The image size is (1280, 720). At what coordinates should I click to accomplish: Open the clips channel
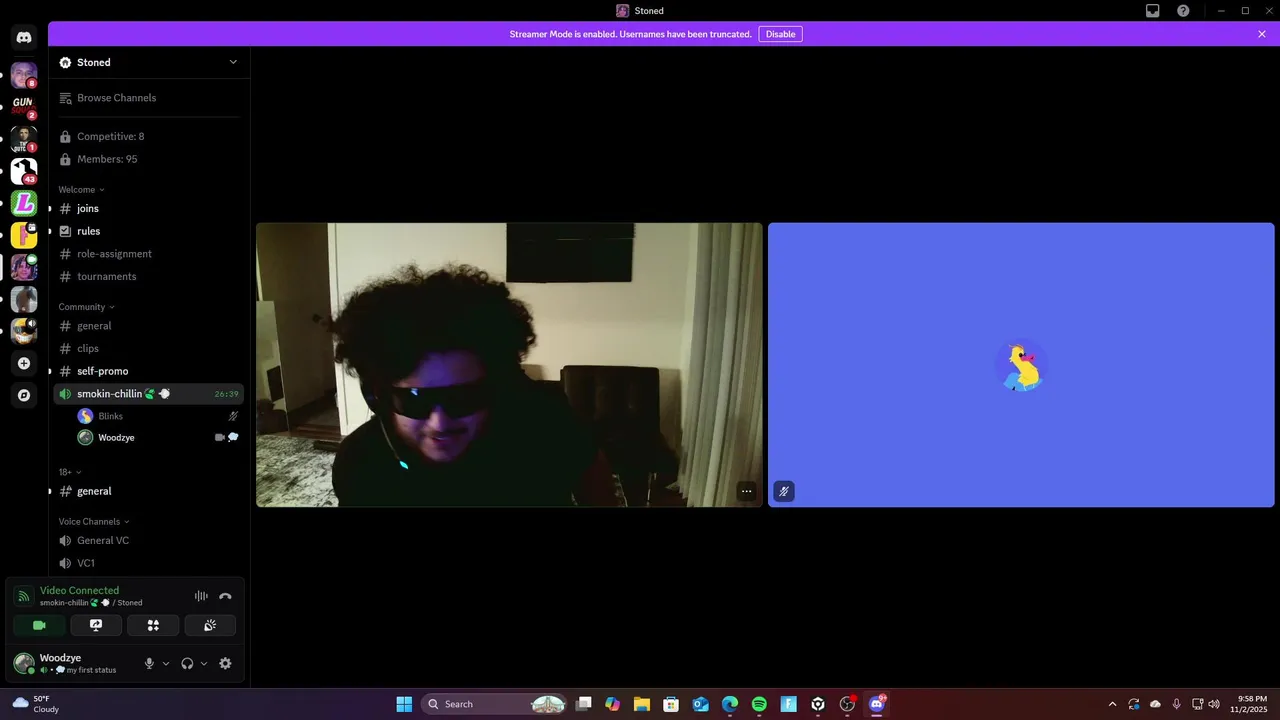point(148,348)
